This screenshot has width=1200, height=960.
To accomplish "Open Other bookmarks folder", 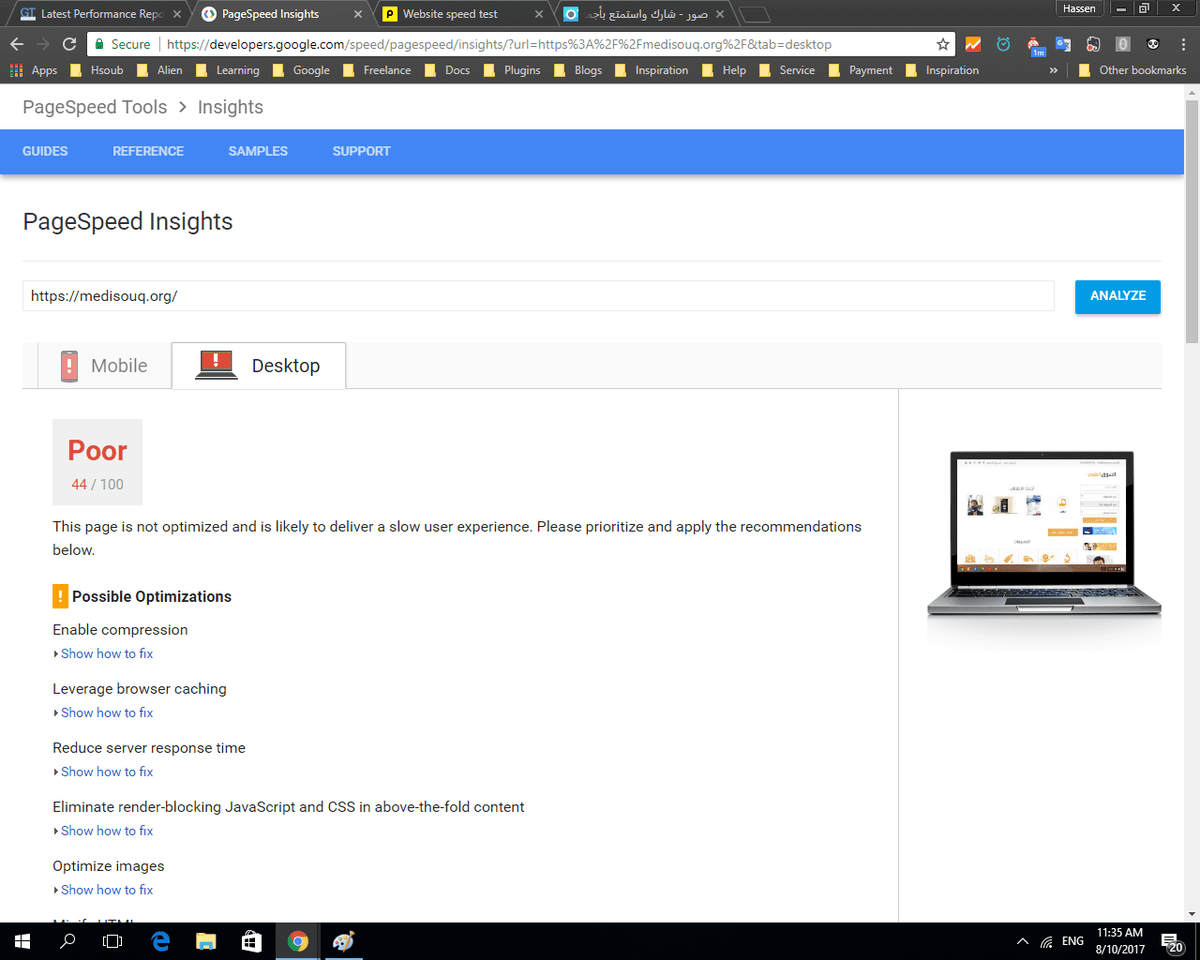I will click(x=1132, y=70).
